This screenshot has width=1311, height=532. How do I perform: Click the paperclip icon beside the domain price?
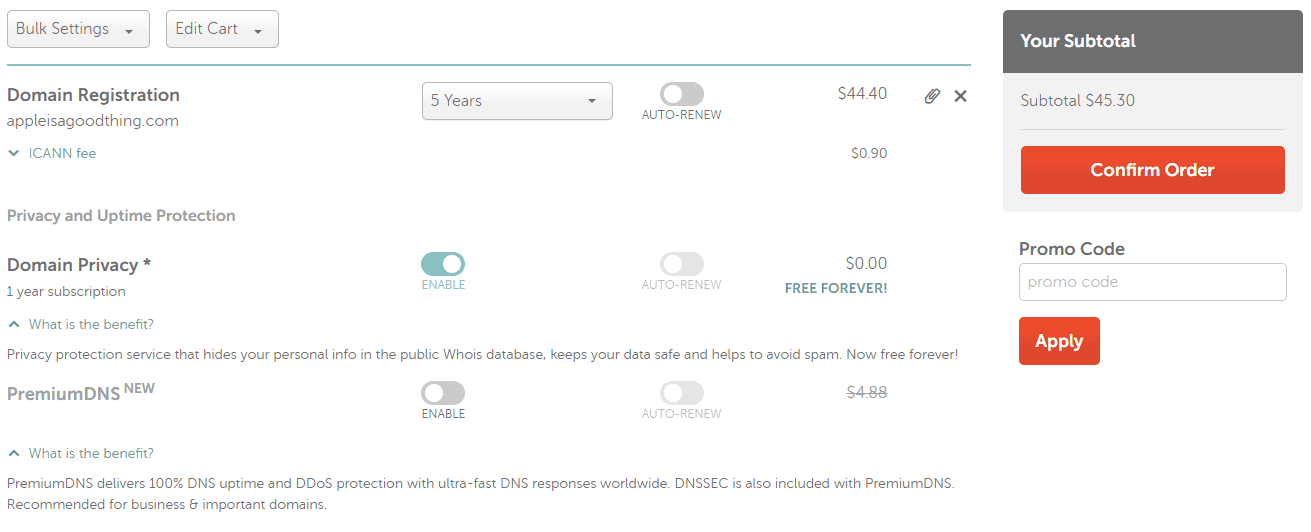932,96
